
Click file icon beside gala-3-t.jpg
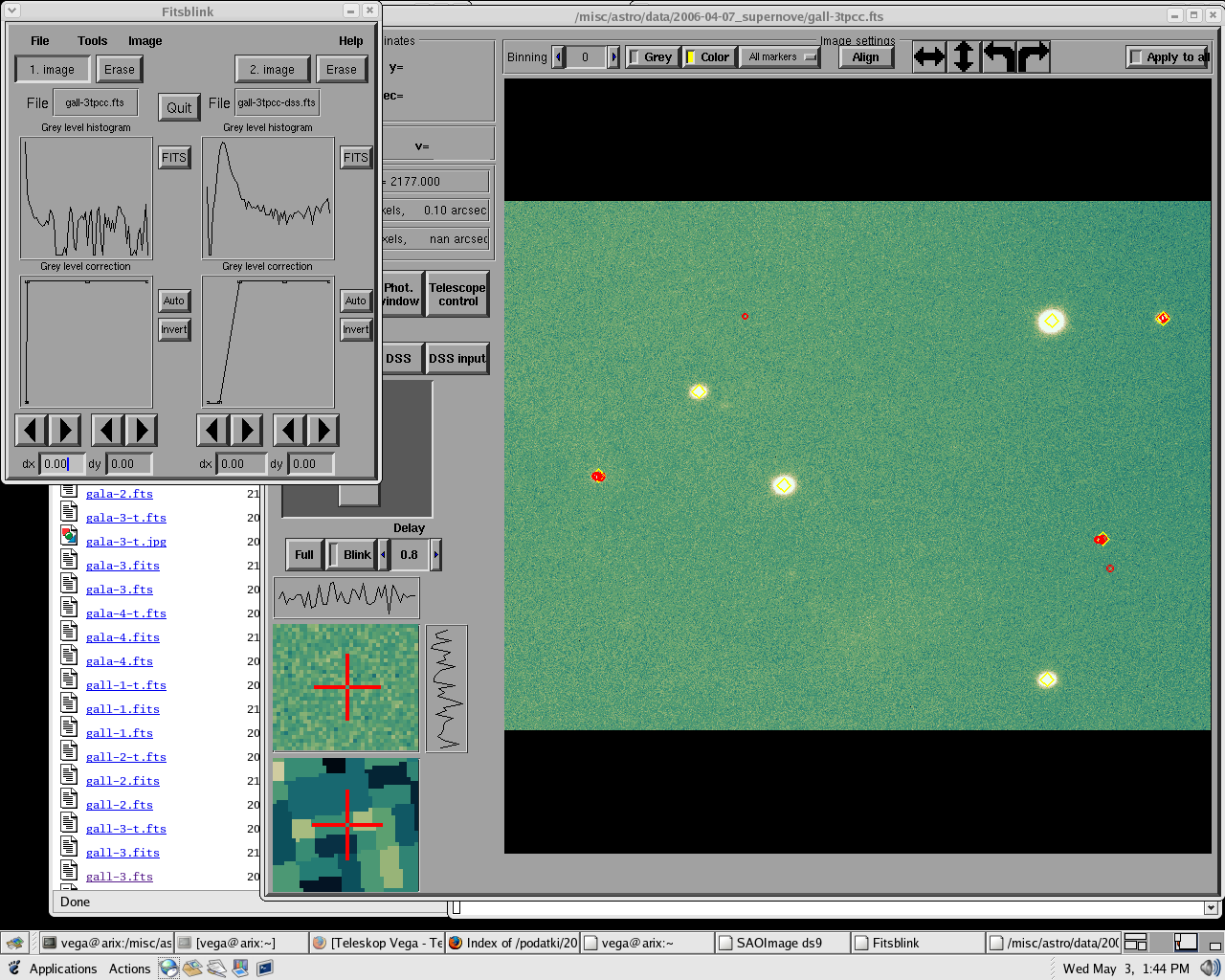pyautogui.click(x=69, y=536)
